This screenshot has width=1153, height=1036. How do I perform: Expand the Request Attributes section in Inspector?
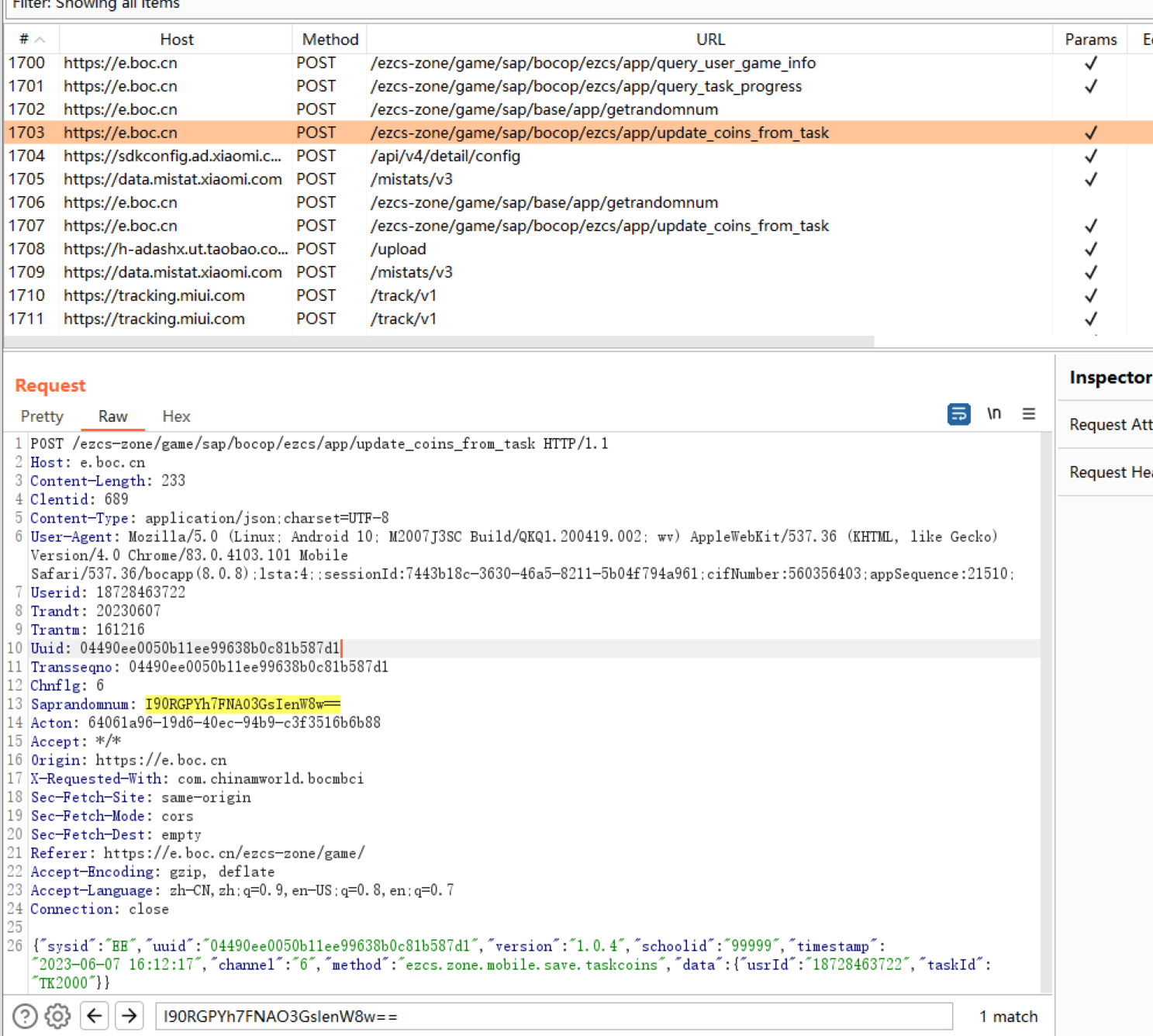[x=1109, y=424]
